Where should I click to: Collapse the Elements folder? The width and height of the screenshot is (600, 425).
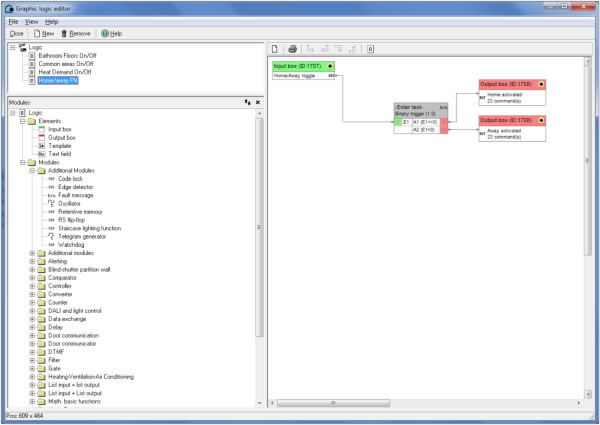tap(23, 121)
